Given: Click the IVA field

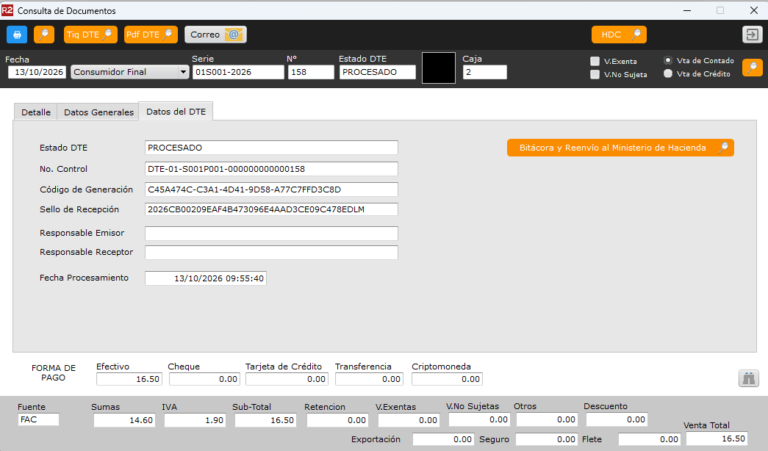Looking at the screenshot, I should click(195, 420).
